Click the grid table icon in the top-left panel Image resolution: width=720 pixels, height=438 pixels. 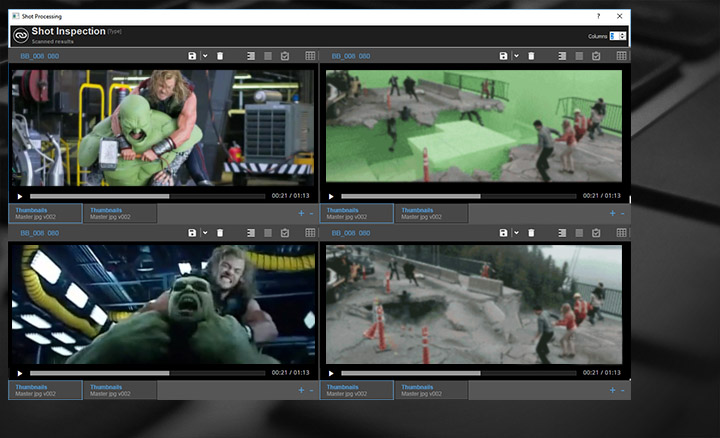(310, 56)
